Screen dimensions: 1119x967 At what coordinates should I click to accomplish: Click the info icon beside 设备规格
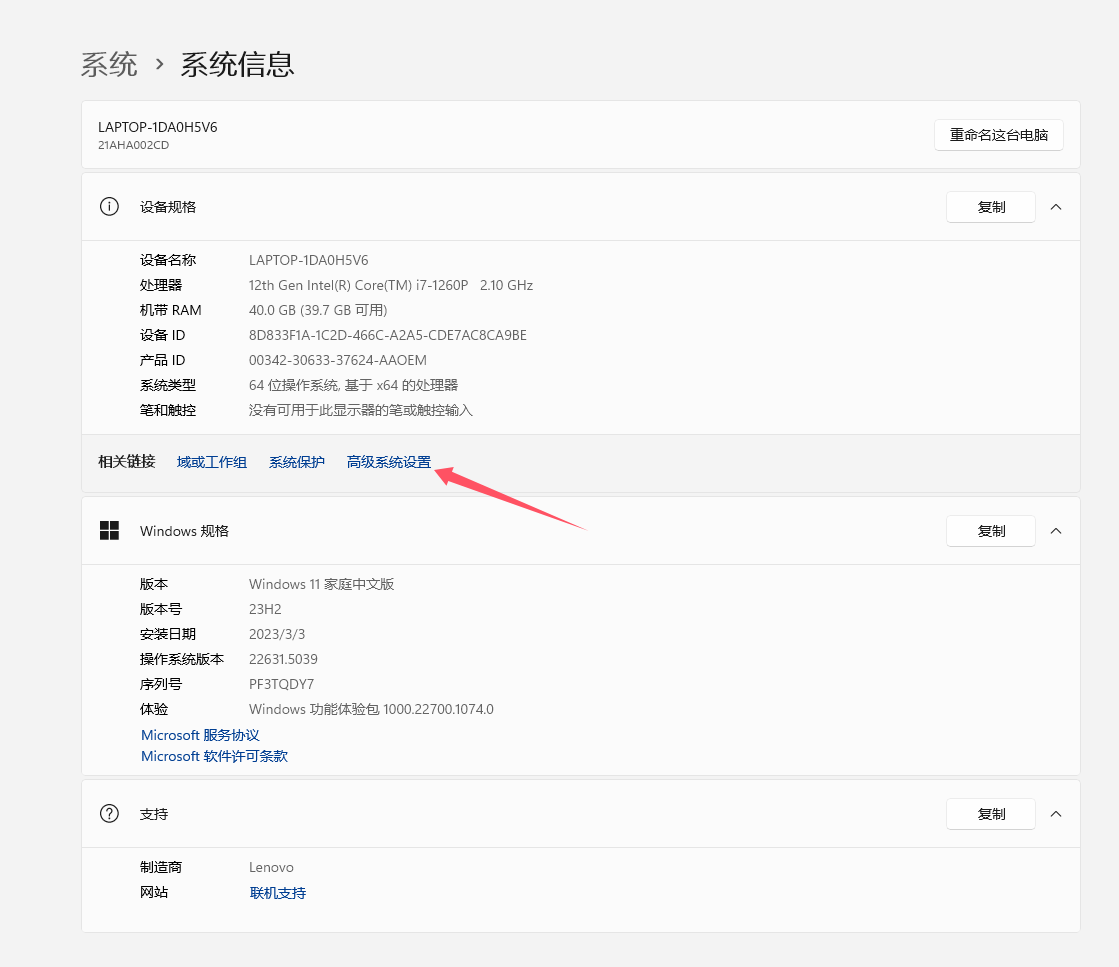click(x=109, y=207)
